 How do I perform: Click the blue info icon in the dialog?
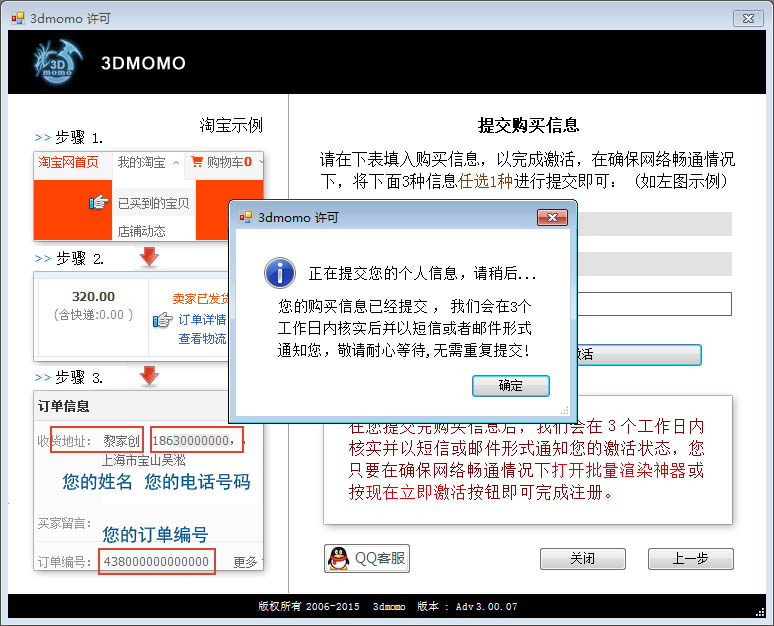pyautogui.click(x=280, y=273)
